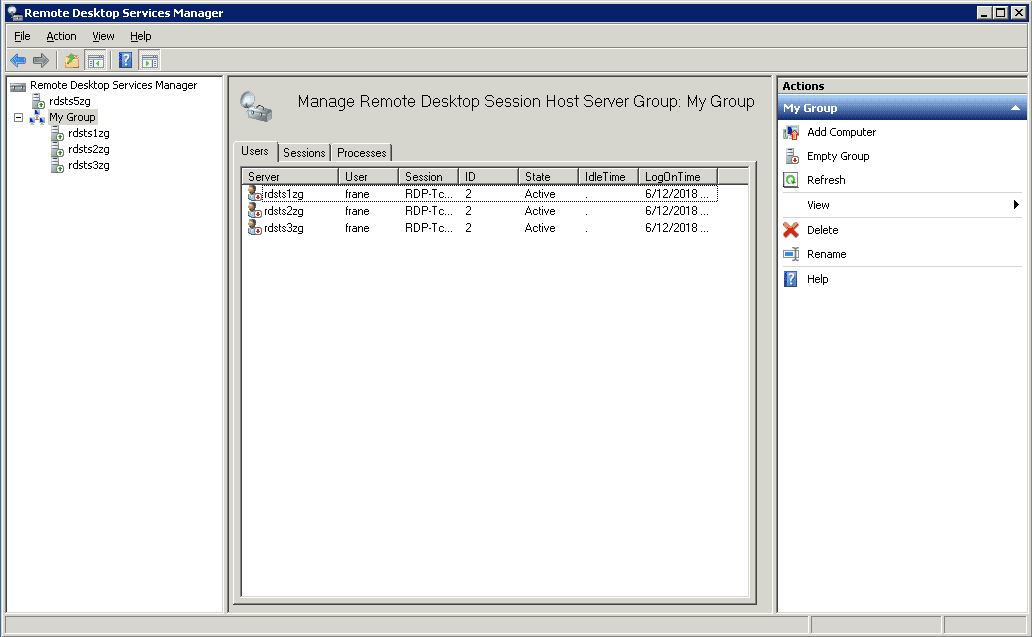Sort by the ID column header

coord(488,177)
